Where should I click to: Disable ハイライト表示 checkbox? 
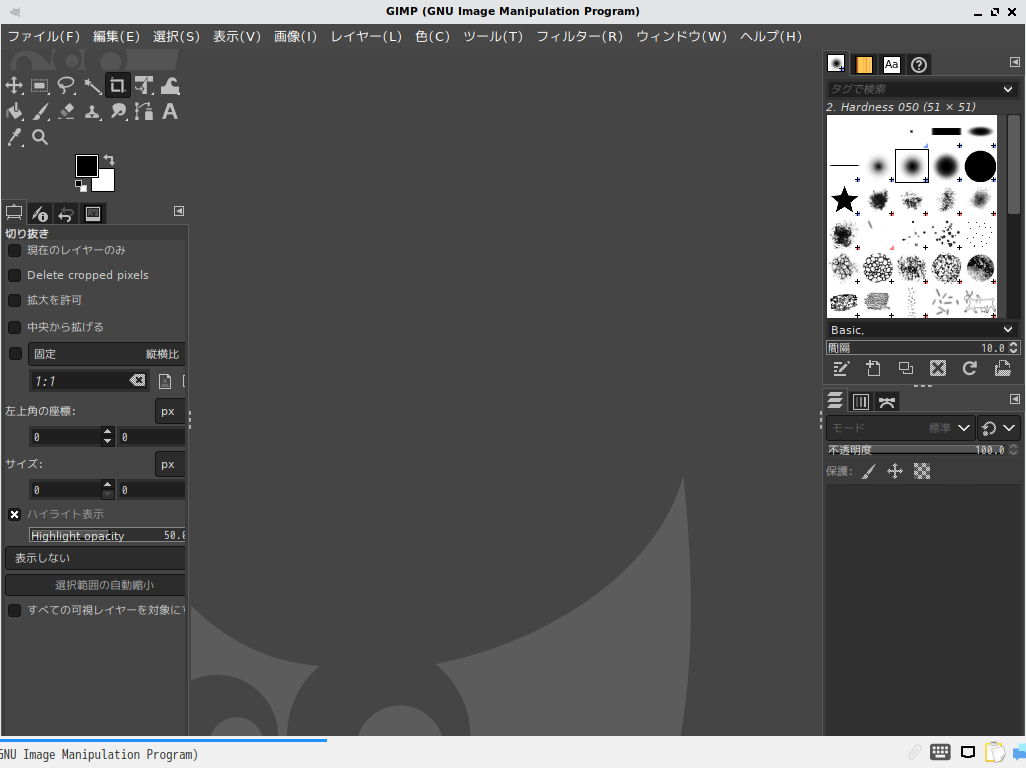coord(14,515)
